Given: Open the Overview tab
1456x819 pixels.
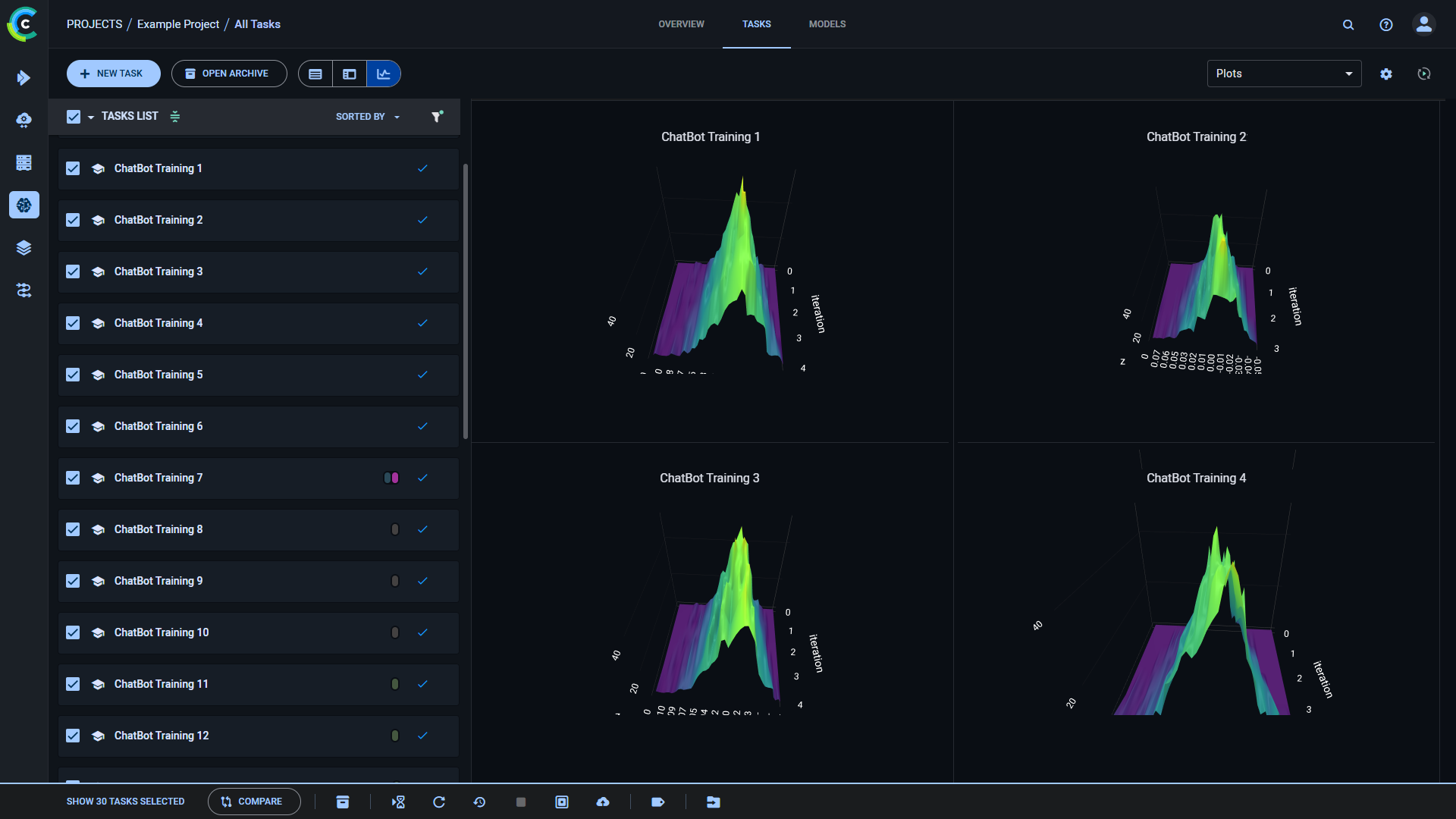Looking at the screenshot, I should [x=680, y=24].
